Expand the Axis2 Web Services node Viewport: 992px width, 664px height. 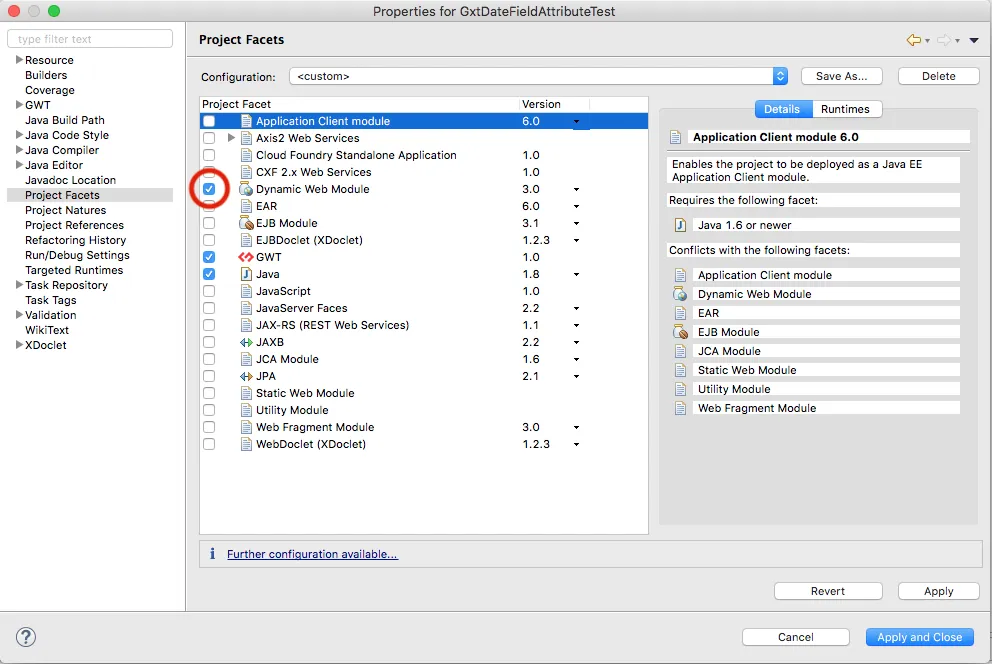click(x=231, y=137)
